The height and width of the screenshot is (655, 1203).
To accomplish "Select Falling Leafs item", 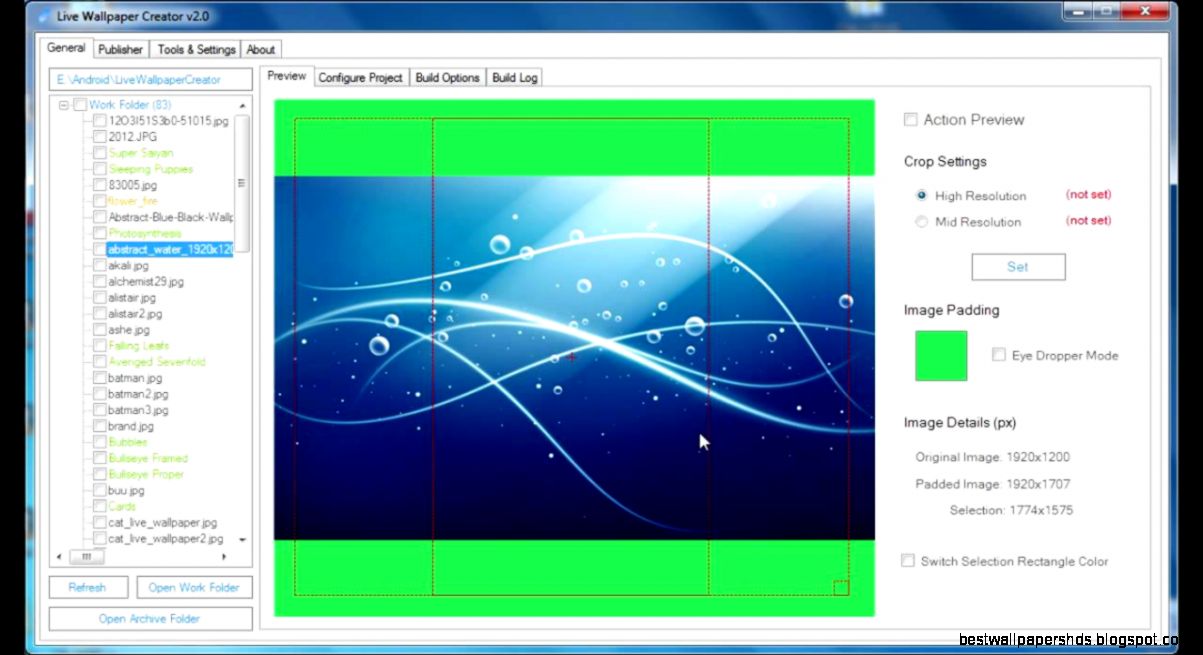I will (x=139, y=346).
